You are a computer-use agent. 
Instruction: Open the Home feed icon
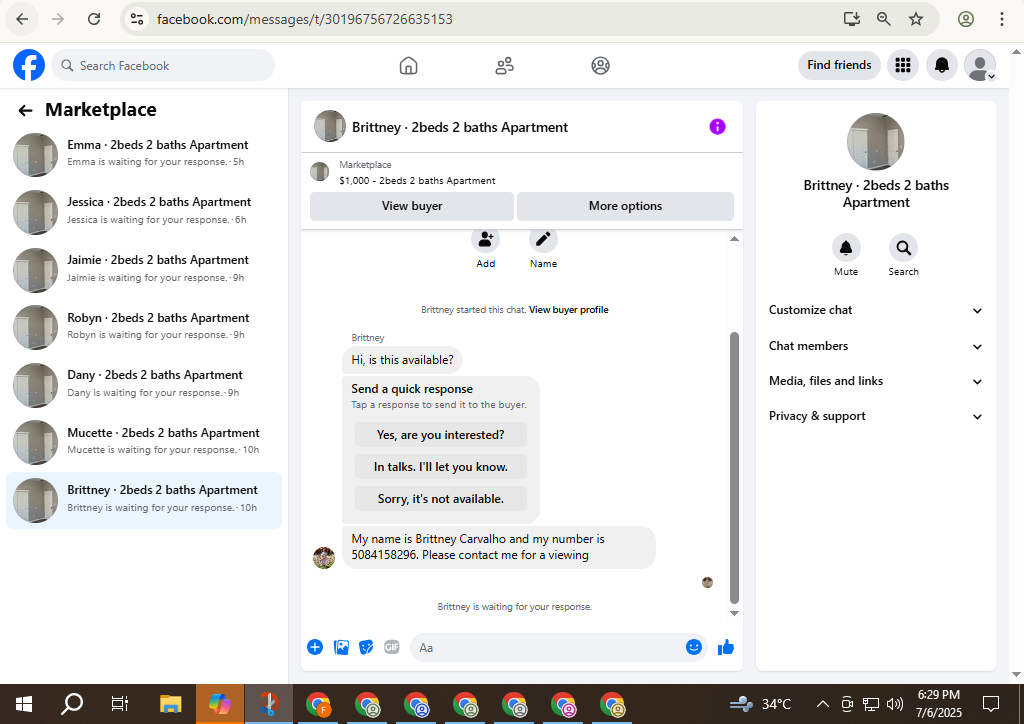click(x=408, y=65)
